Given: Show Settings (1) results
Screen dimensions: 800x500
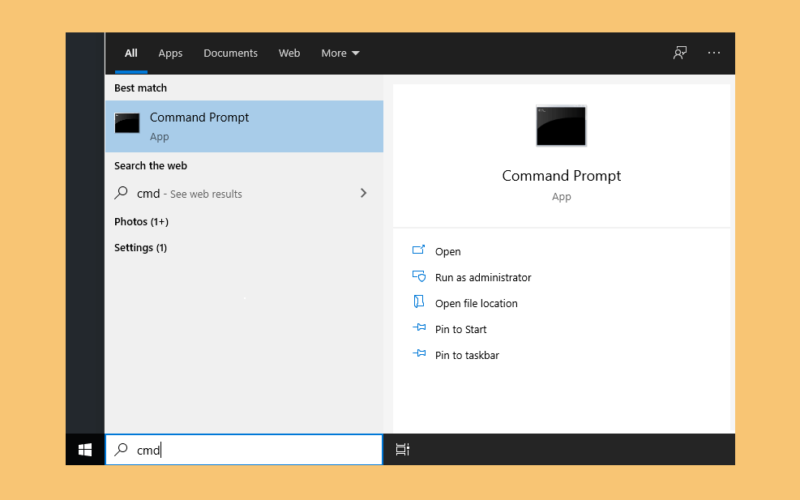Looking at the screenshot, I should pos(140,247).
